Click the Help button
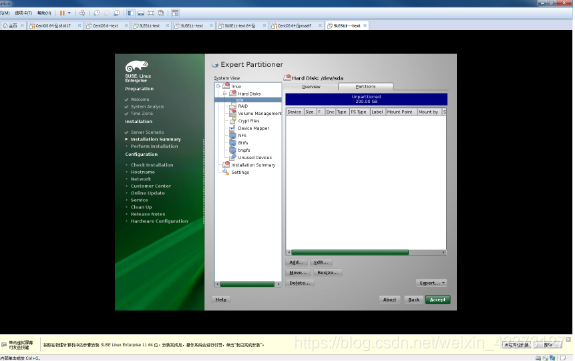The height and width of the screenshot is (361, 575). (221, 300)
